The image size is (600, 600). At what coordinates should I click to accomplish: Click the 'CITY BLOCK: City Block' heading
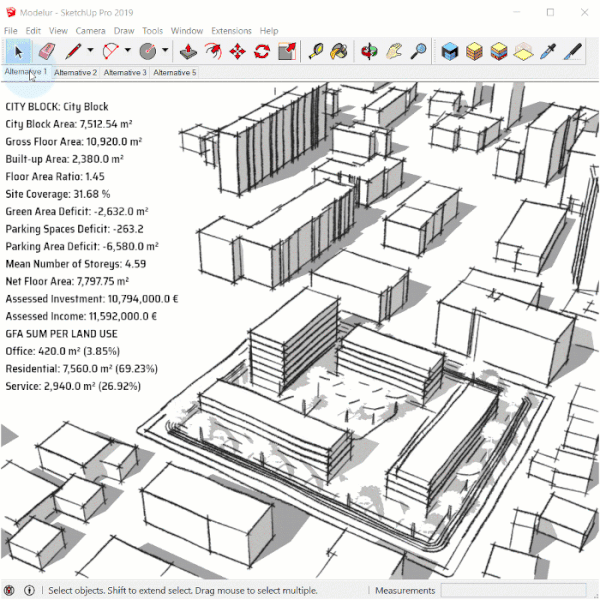click(57, 106)
